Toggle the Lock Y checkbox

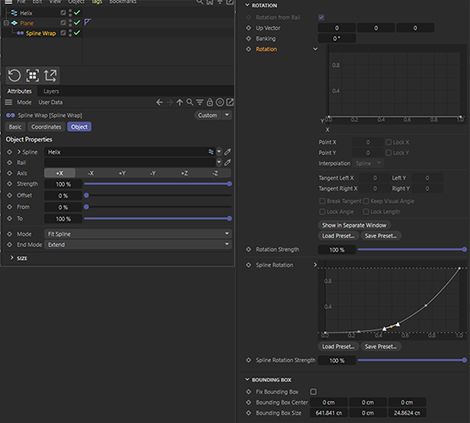pyautogui.click(x=388, y=153)
